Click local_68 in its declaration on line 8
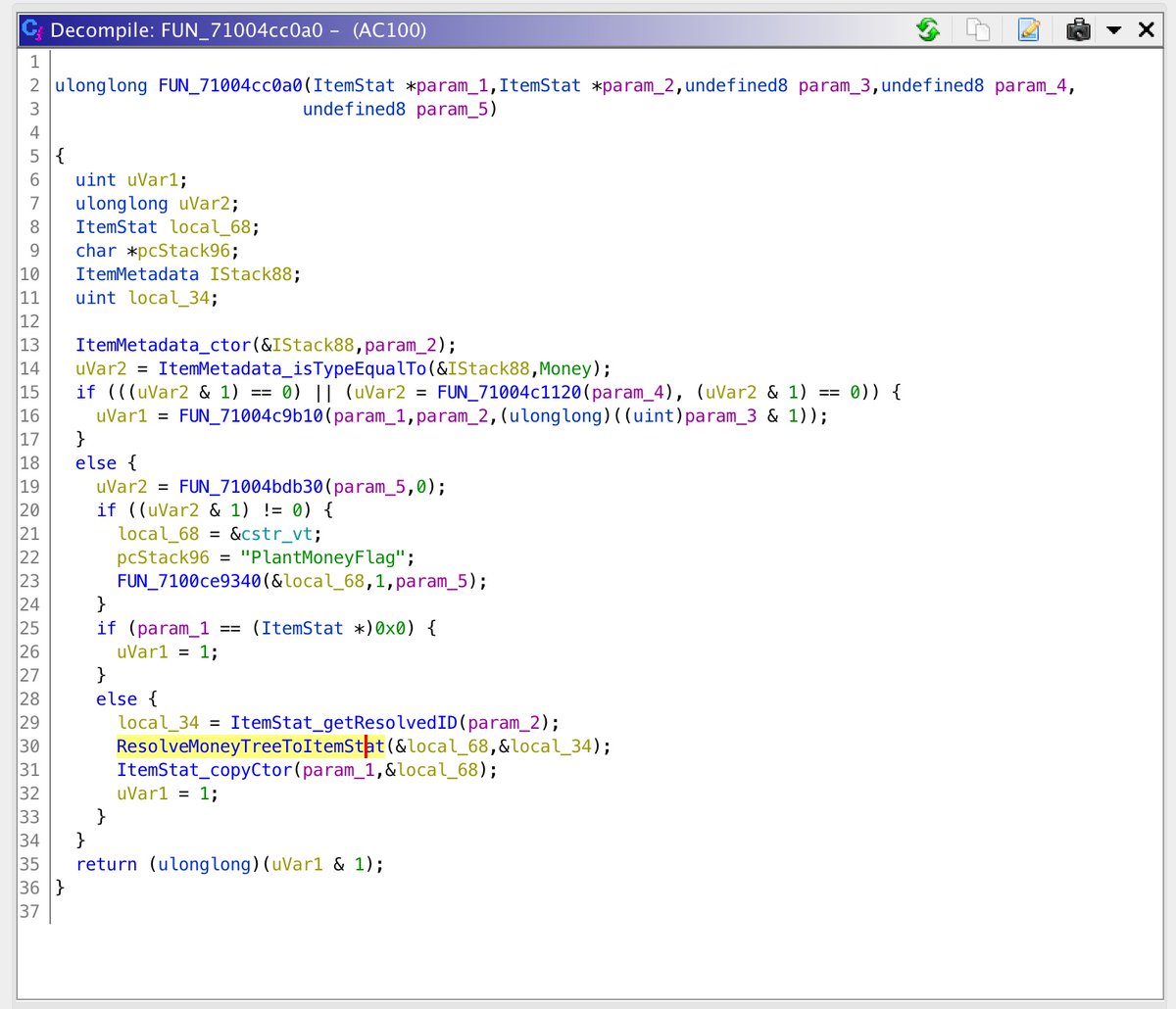Screen dimensions: 1176x1009 (210, 227)
